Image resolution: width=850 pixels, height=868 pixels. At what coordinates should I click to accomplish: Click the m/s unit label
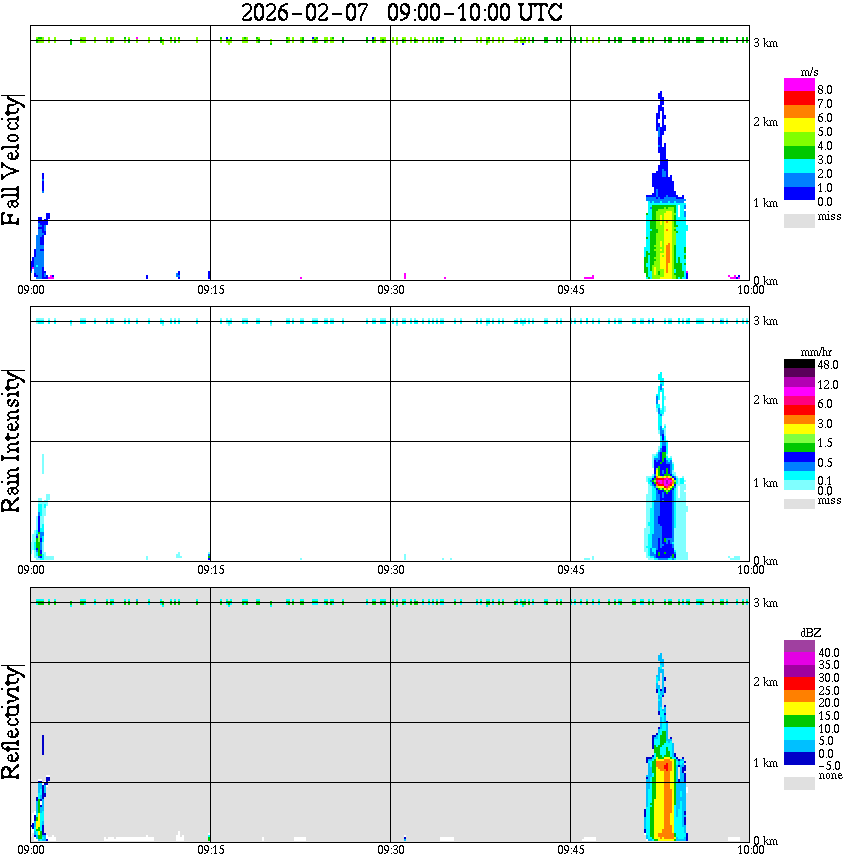pyautogui.click(x=809, y=73)
